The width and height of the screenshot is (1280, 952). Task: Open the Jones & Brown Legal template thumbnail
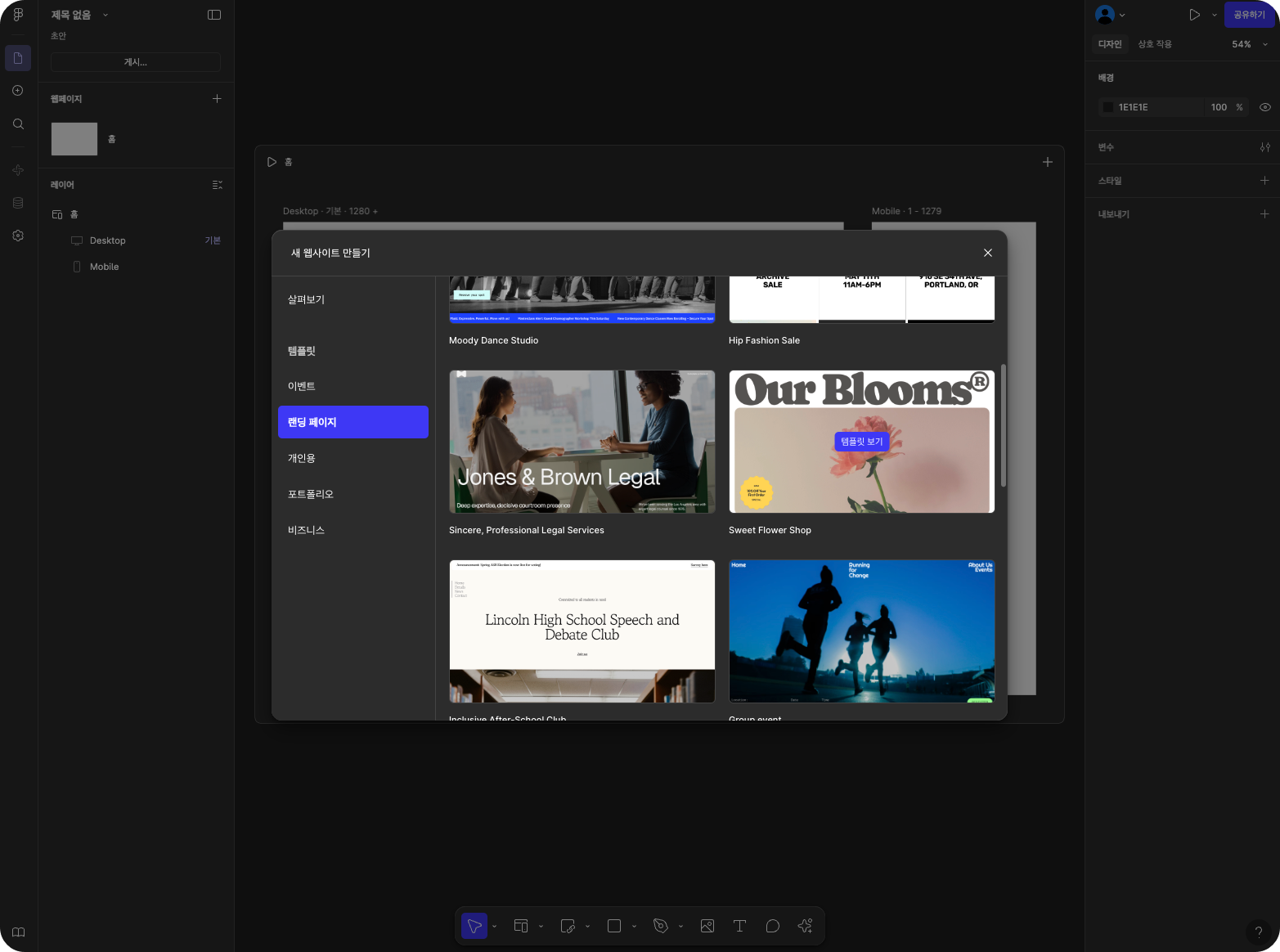[x=582, y=442]
